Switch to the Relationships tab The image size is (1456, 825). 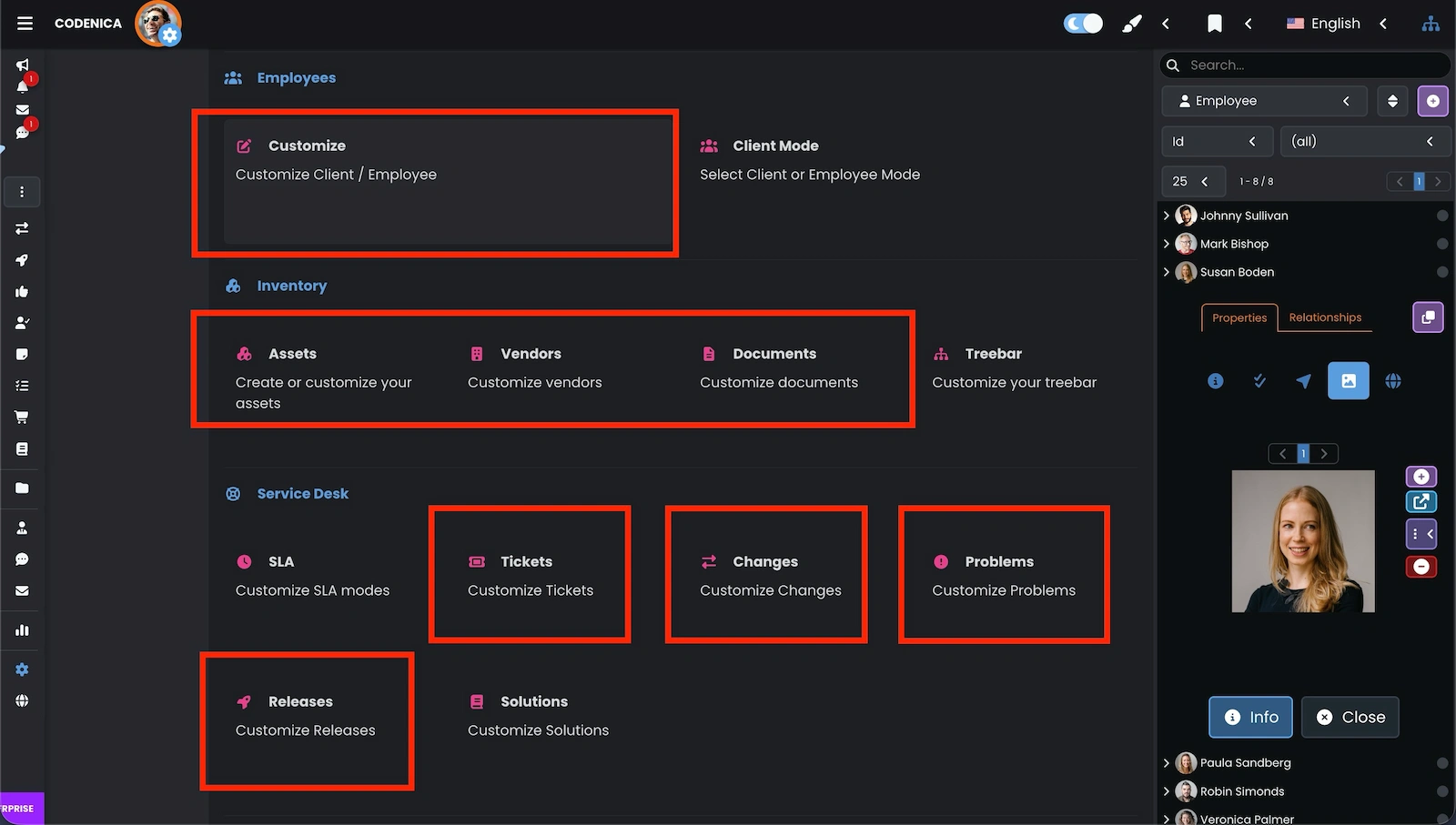(1325, 317)
